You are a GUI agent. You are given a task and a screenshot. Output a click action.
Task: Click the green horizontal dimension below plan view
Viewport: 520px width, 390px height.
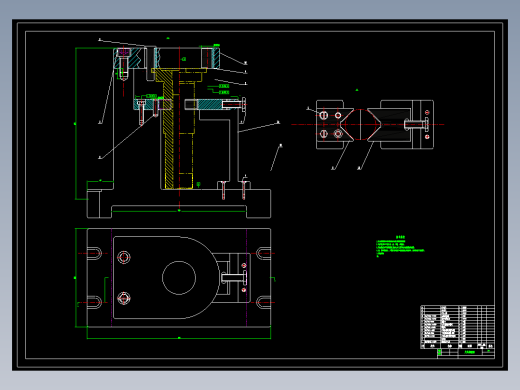[x=179, y=338]
